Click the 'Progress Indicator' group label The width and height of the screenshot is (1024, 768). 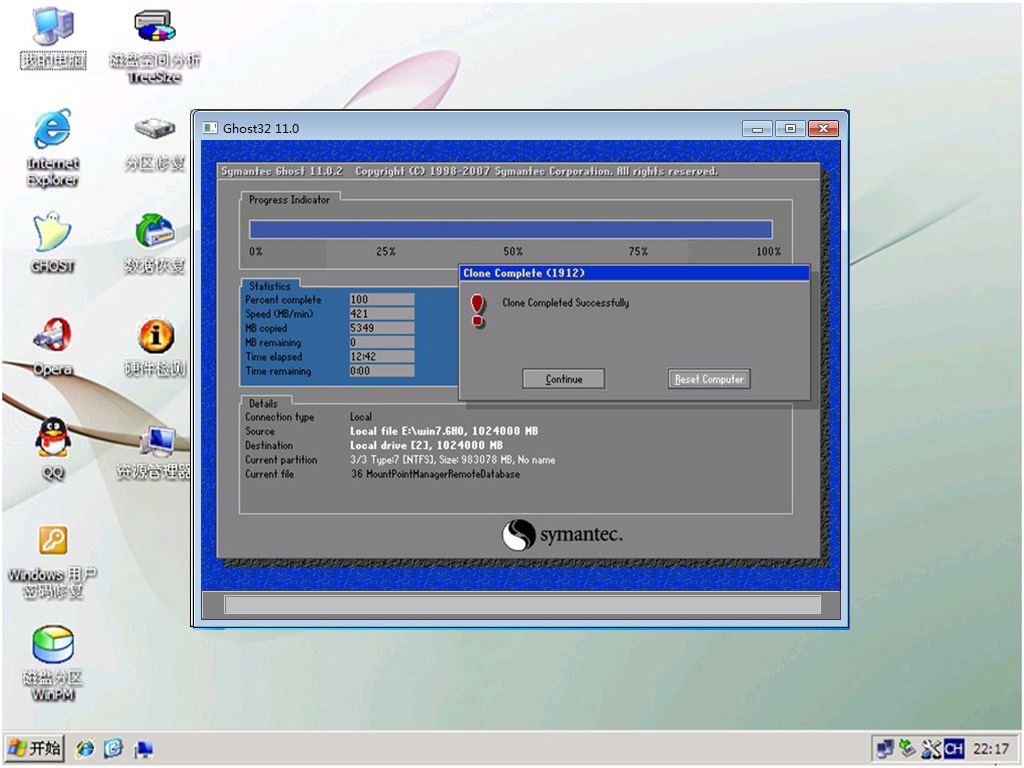pos(289,200)
